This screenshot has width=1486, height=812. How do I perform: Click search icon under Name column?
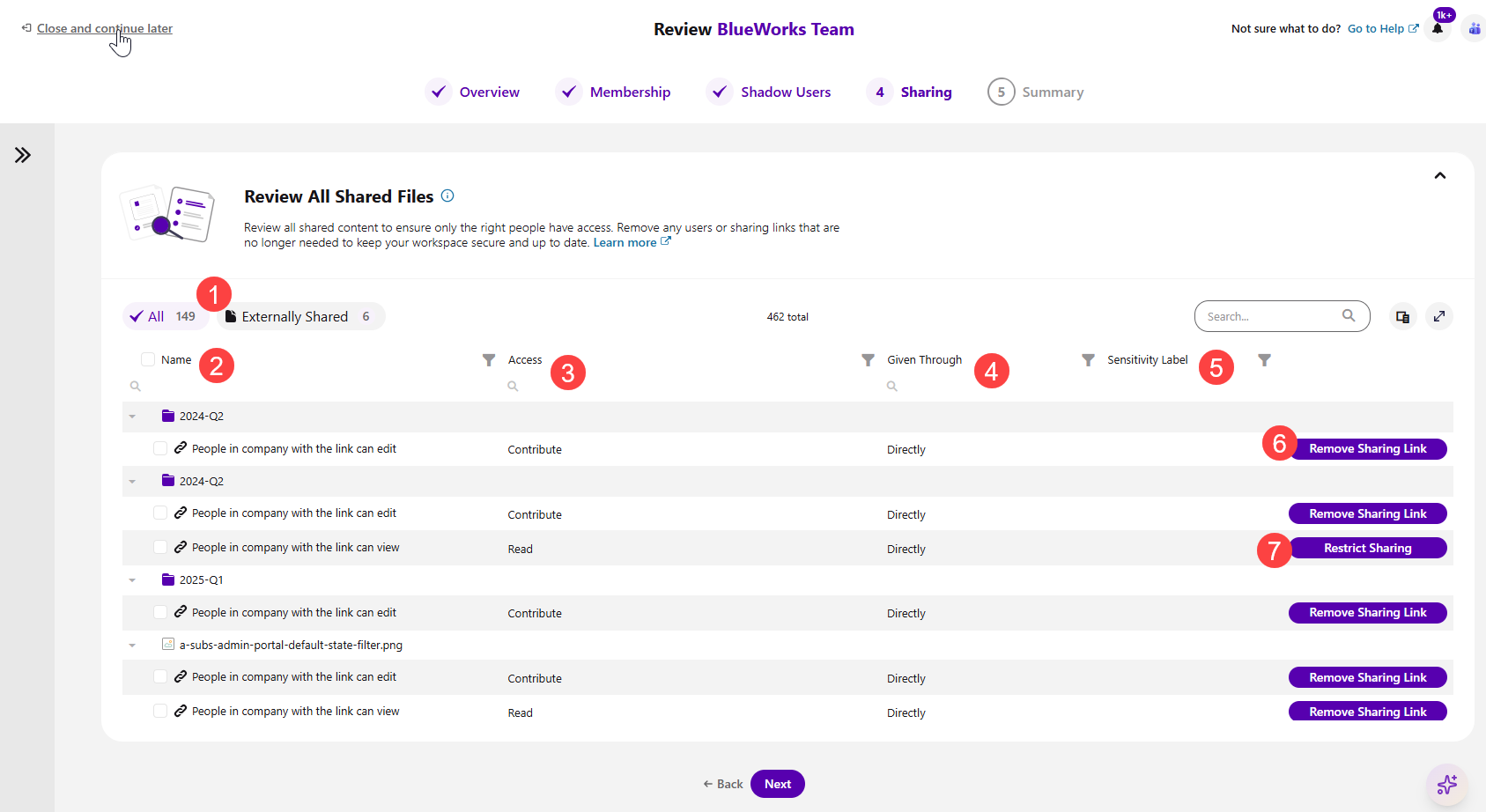(x=136, y=386)
